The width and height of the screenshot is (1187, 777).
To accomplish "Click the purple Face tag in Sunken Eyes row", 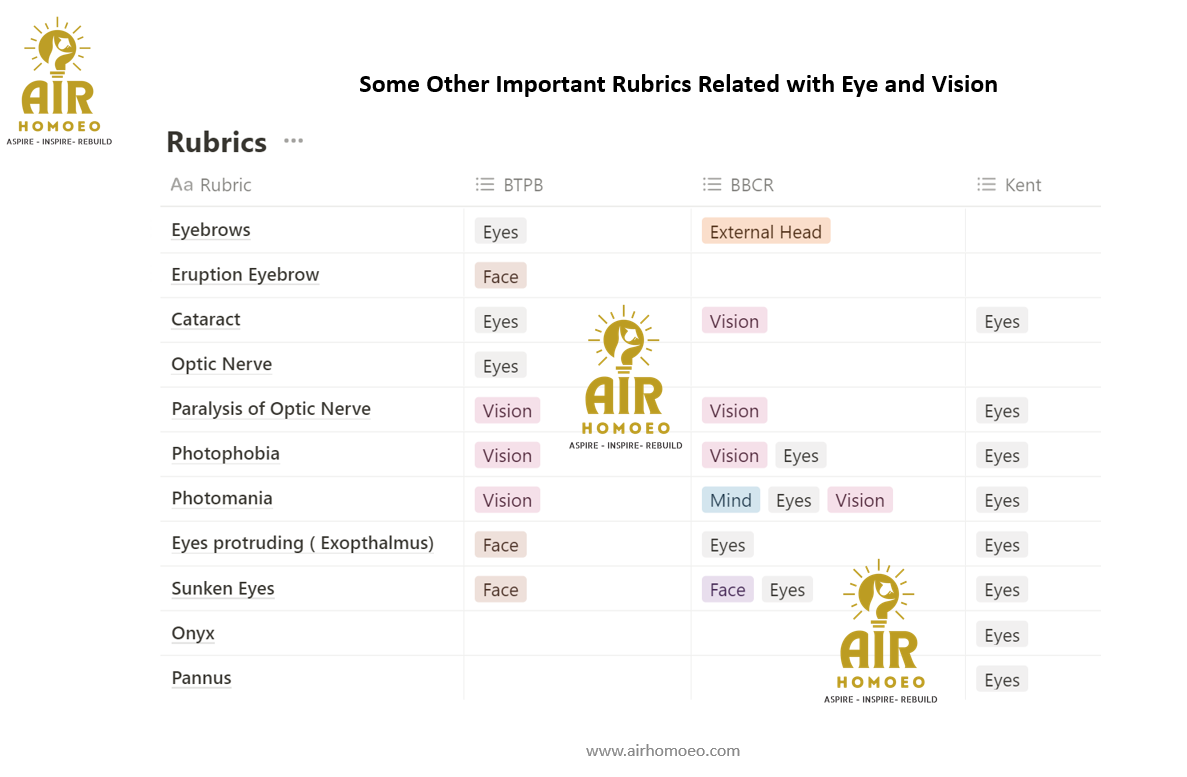I will [x=727, y=589].
